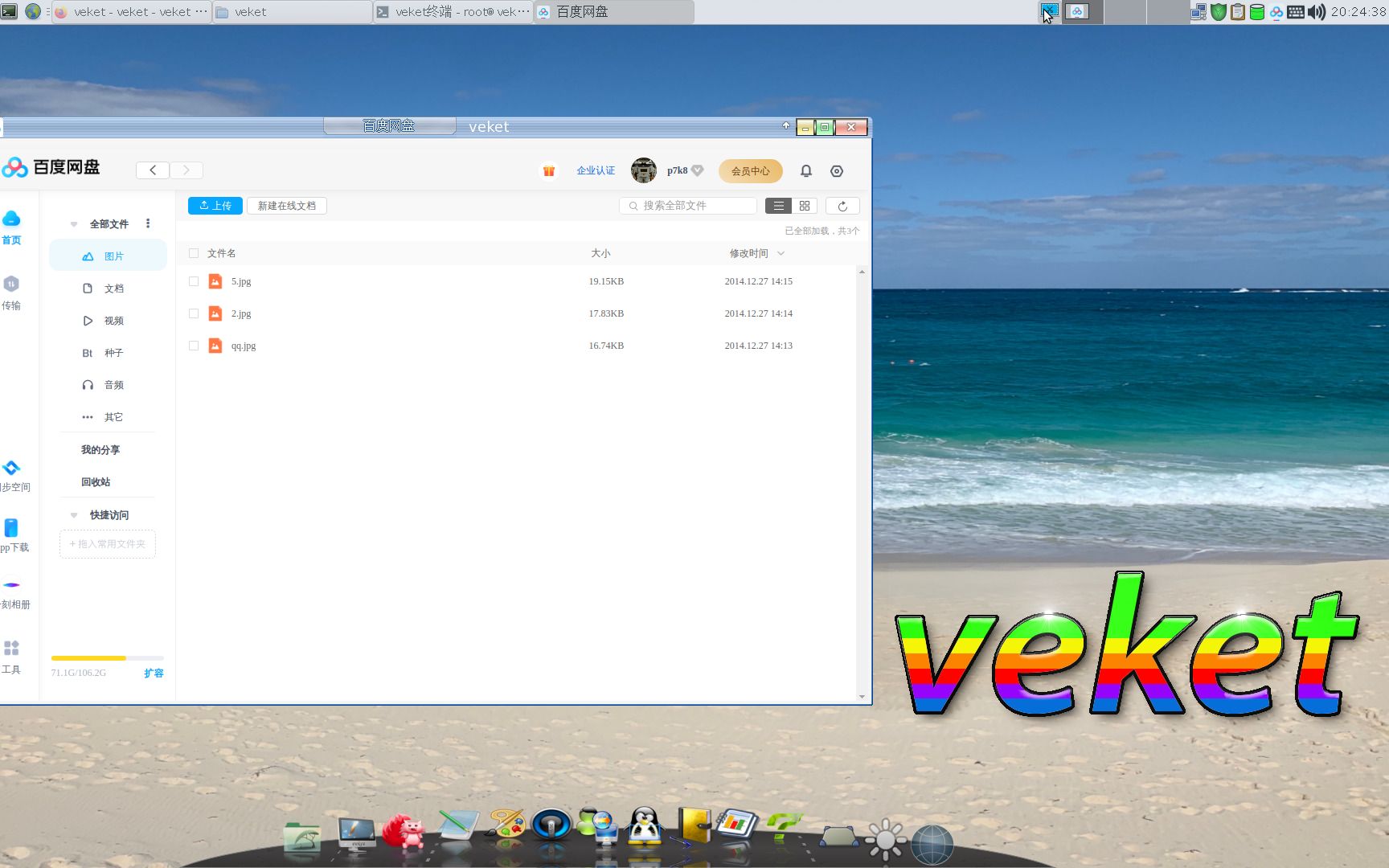Image resolution: width=1389 pixels, height=868 pixels.
Task: Switch to grid view layout
Action: coord(805,206)
